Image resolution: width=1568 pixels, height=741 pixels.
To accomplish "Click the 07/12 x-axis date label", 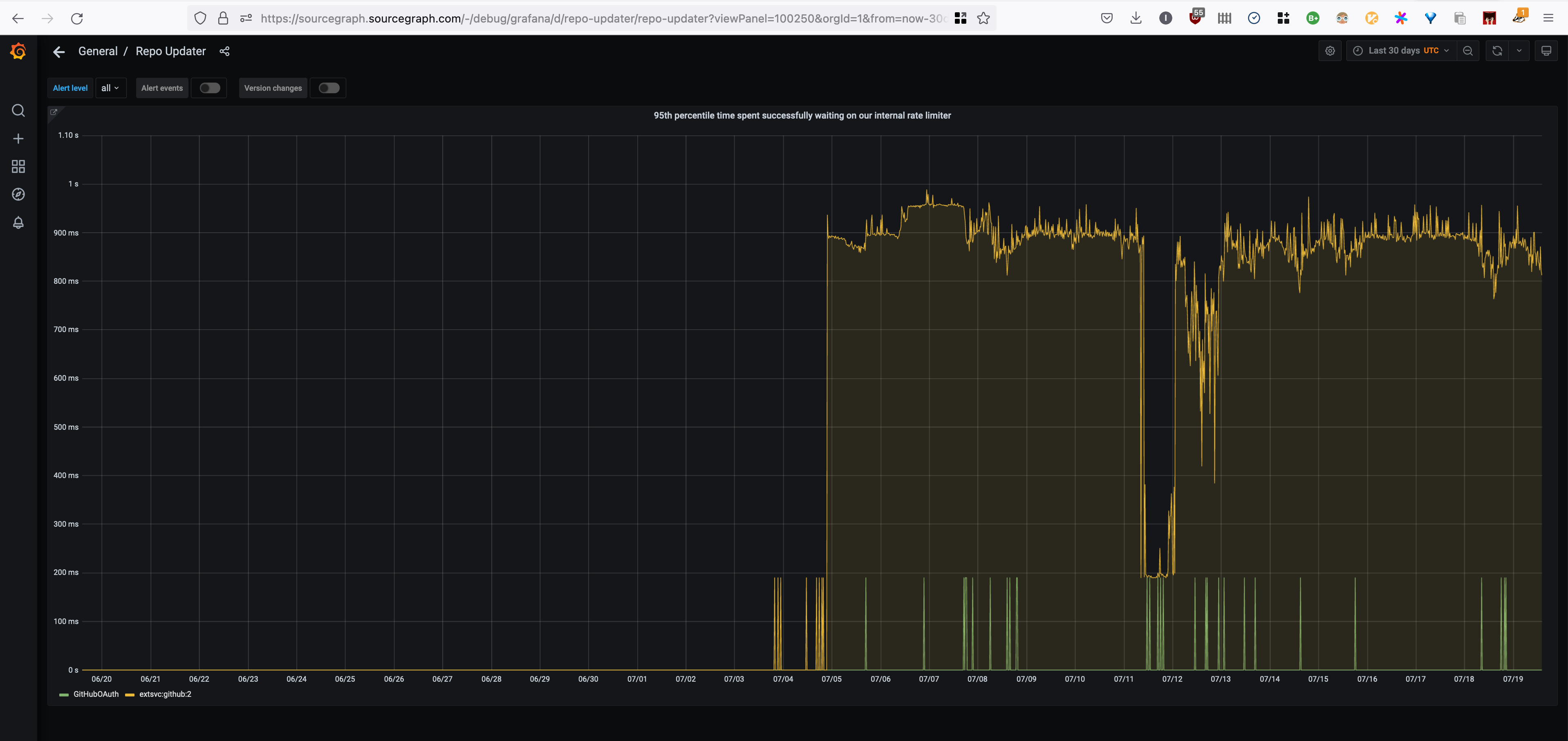I will pyautogui.click(x=1172, y=679).
